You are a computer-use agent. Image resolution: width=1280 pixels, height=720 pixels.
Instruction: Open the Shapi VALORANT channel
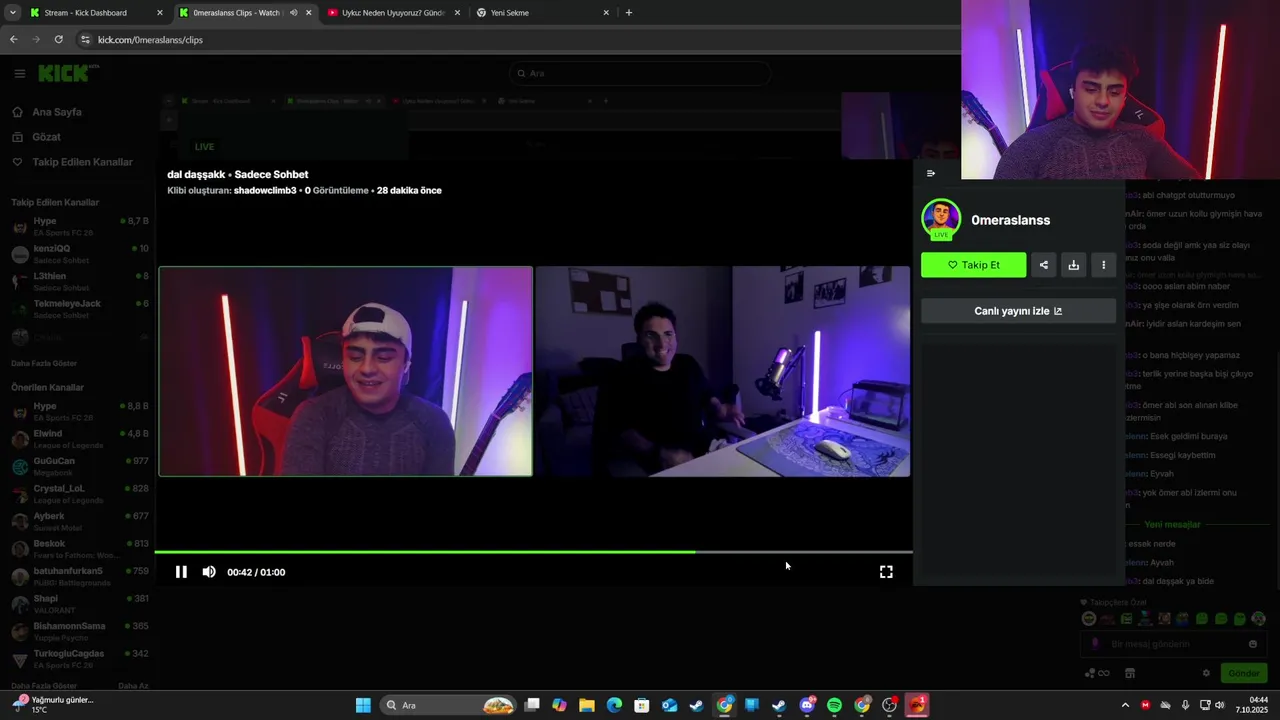(80, 603)
